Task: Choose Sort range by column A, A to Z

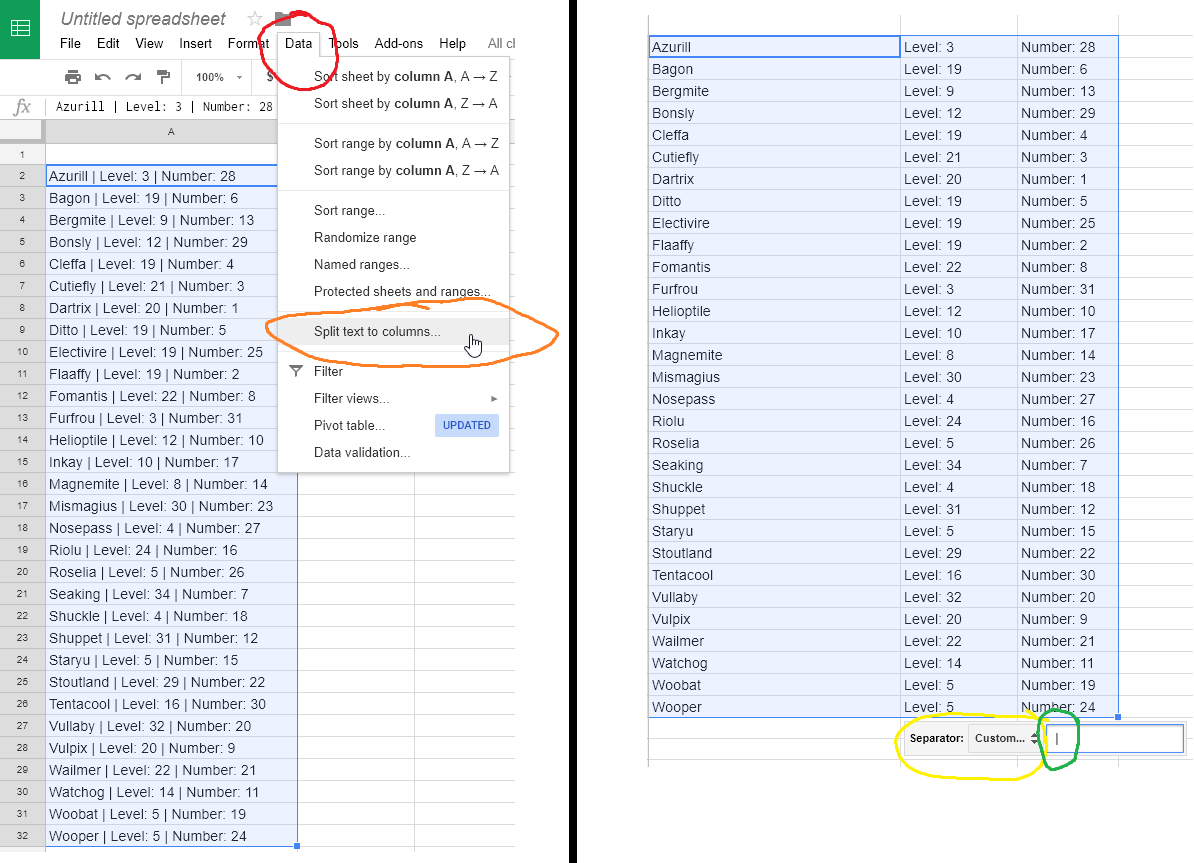Action: [x=394, y=143]
